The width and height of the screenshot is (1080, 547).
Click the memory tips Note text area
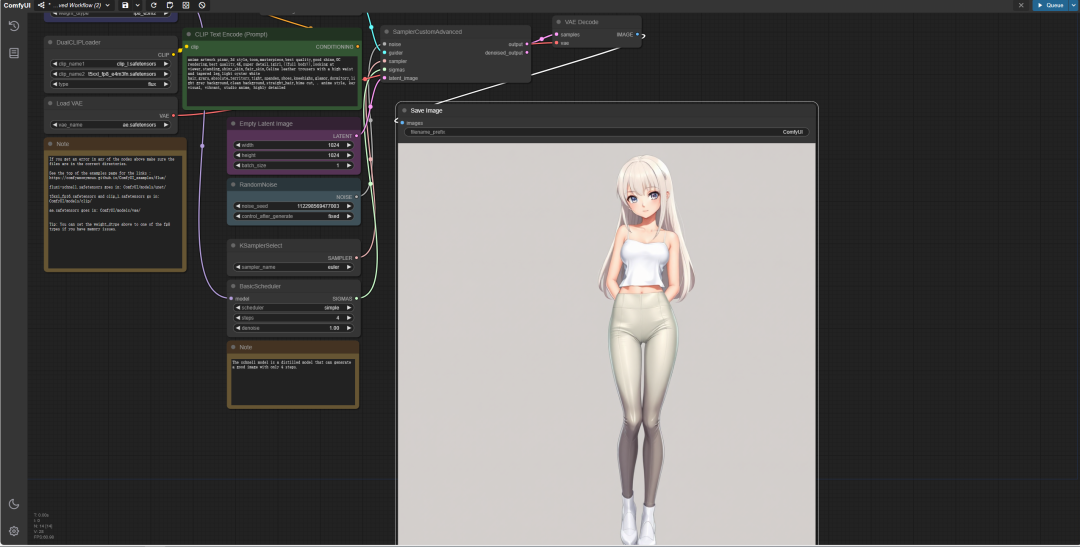click(x=115, y=211)
